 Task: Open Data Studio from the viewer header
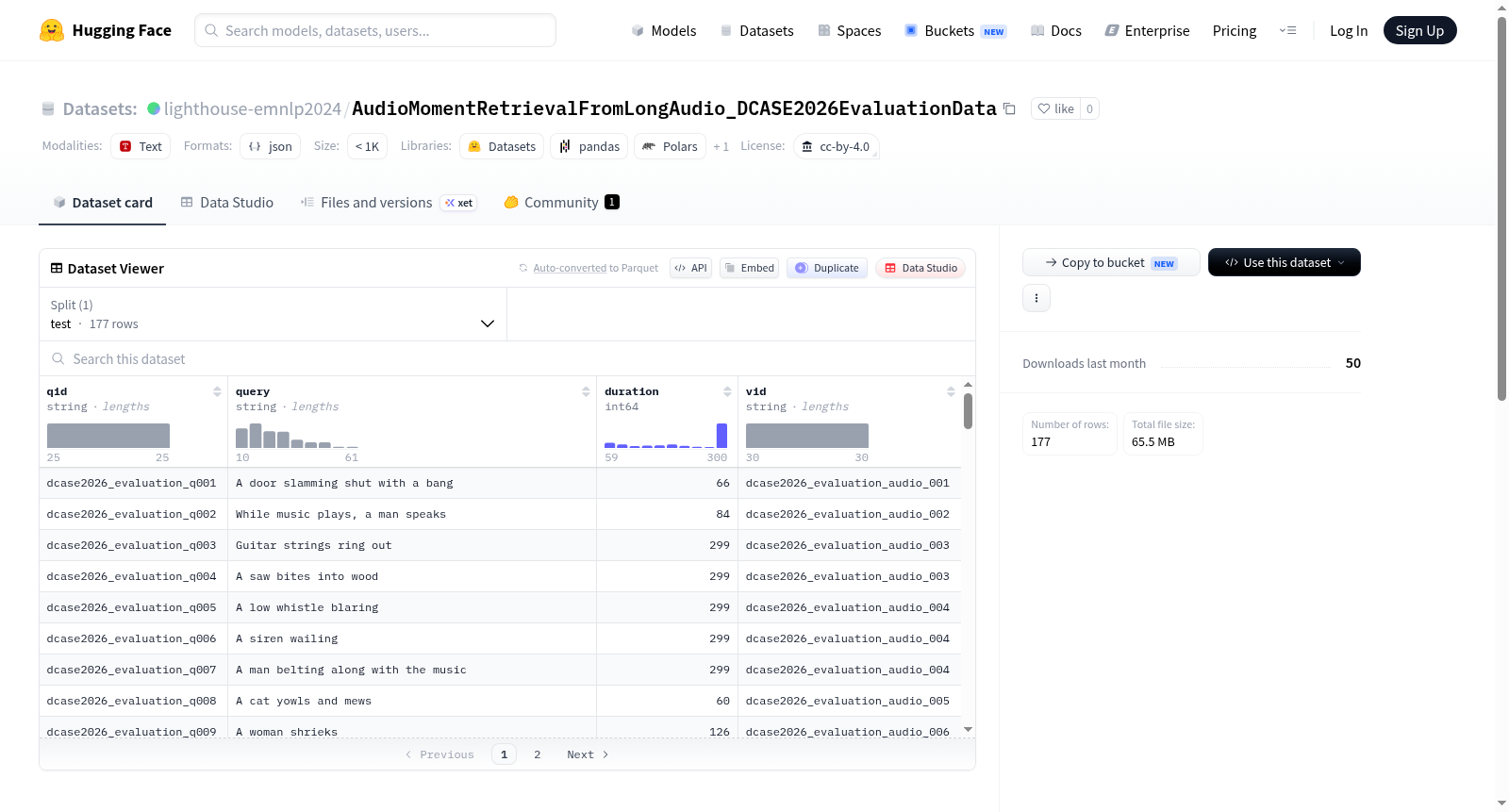tap(920, 268)
